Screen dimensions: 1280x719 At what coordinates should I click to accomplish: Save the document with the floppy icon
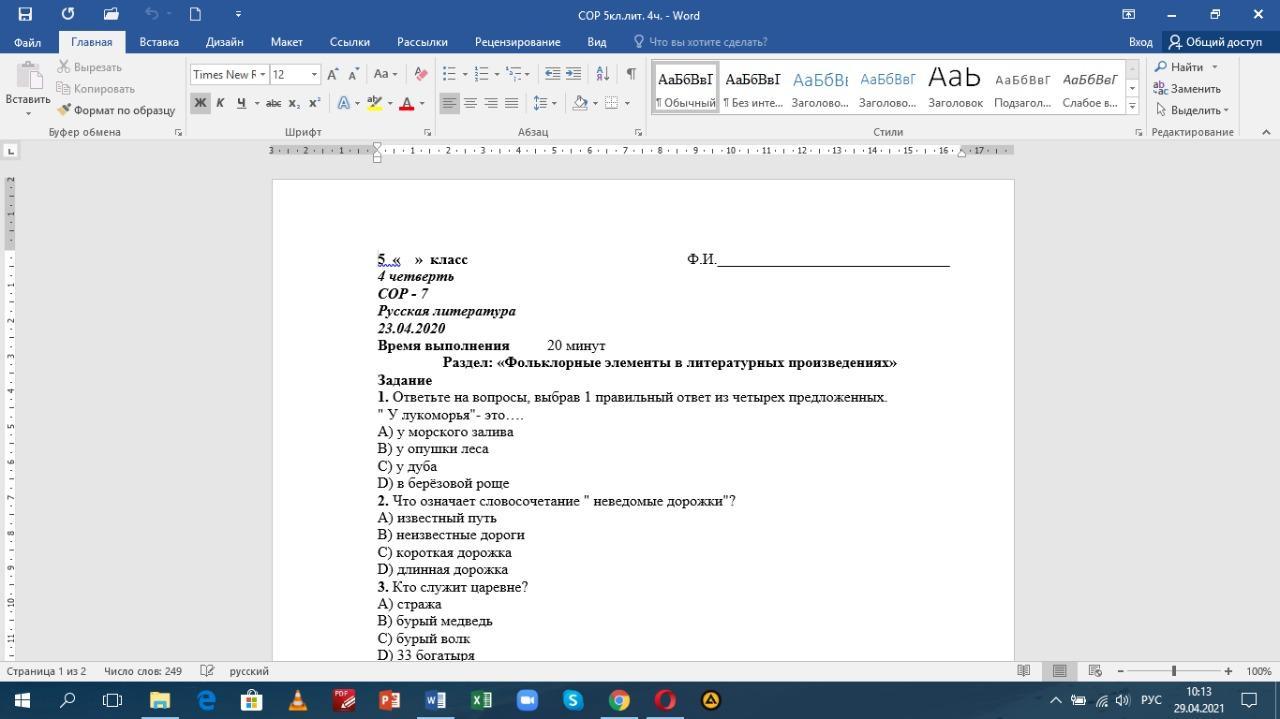(25, 14)
